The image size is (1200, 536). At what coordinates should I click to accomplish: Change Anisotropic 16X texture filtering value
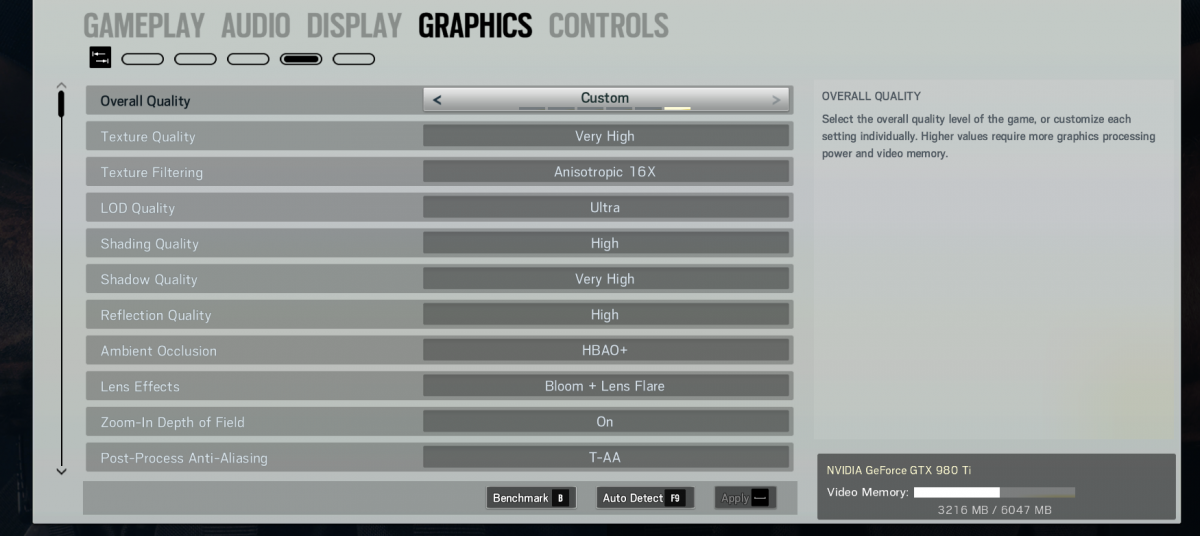tap(605, 172)
